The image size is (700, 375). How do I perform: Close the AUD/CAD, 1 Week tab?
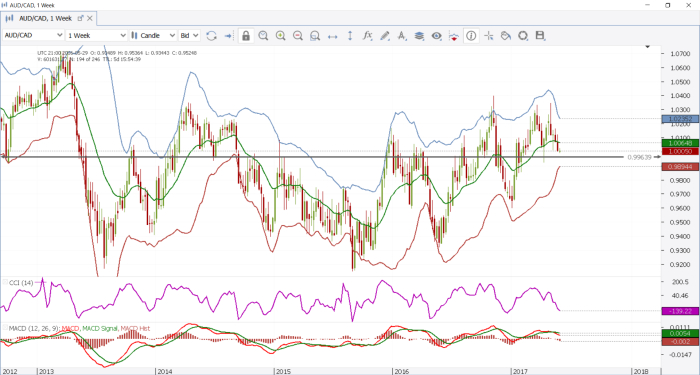point(91,18)
